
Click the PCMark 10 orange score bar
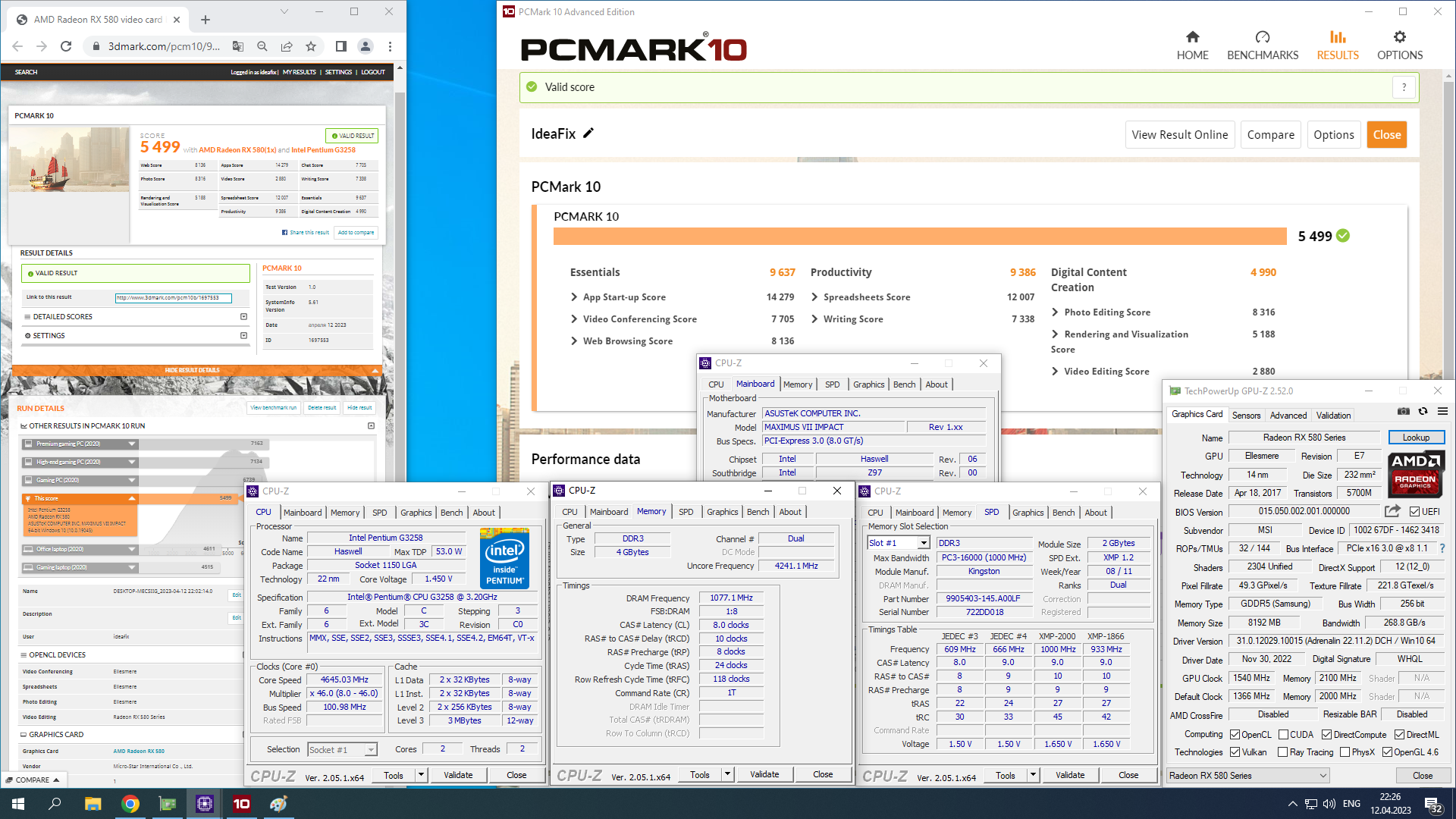[920, 237]
